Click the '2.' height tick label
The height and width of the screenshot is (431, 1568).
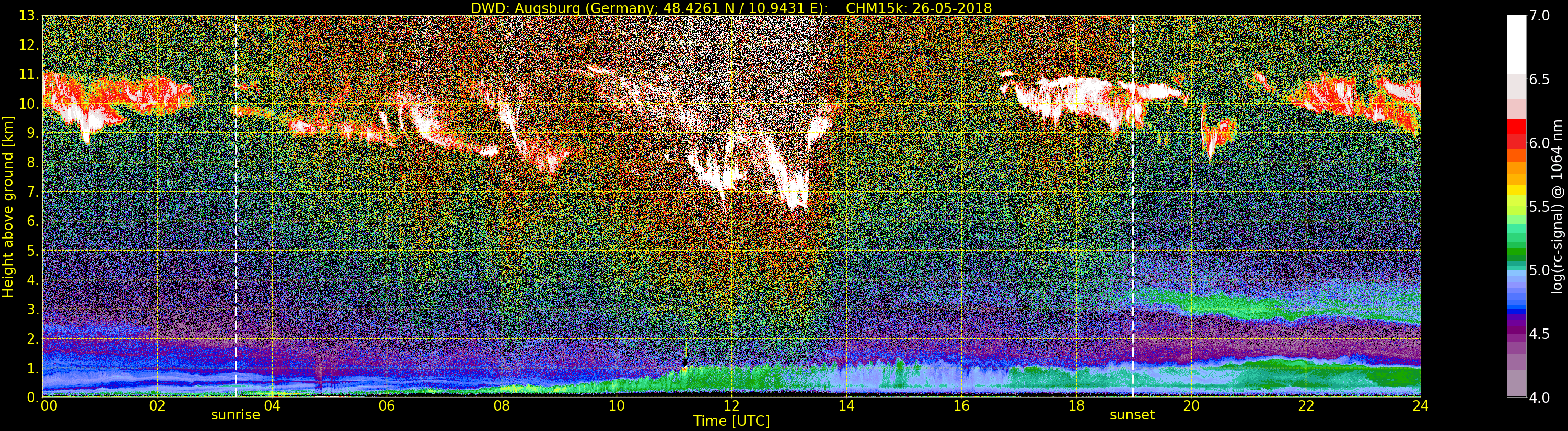(x=33, y=338)
